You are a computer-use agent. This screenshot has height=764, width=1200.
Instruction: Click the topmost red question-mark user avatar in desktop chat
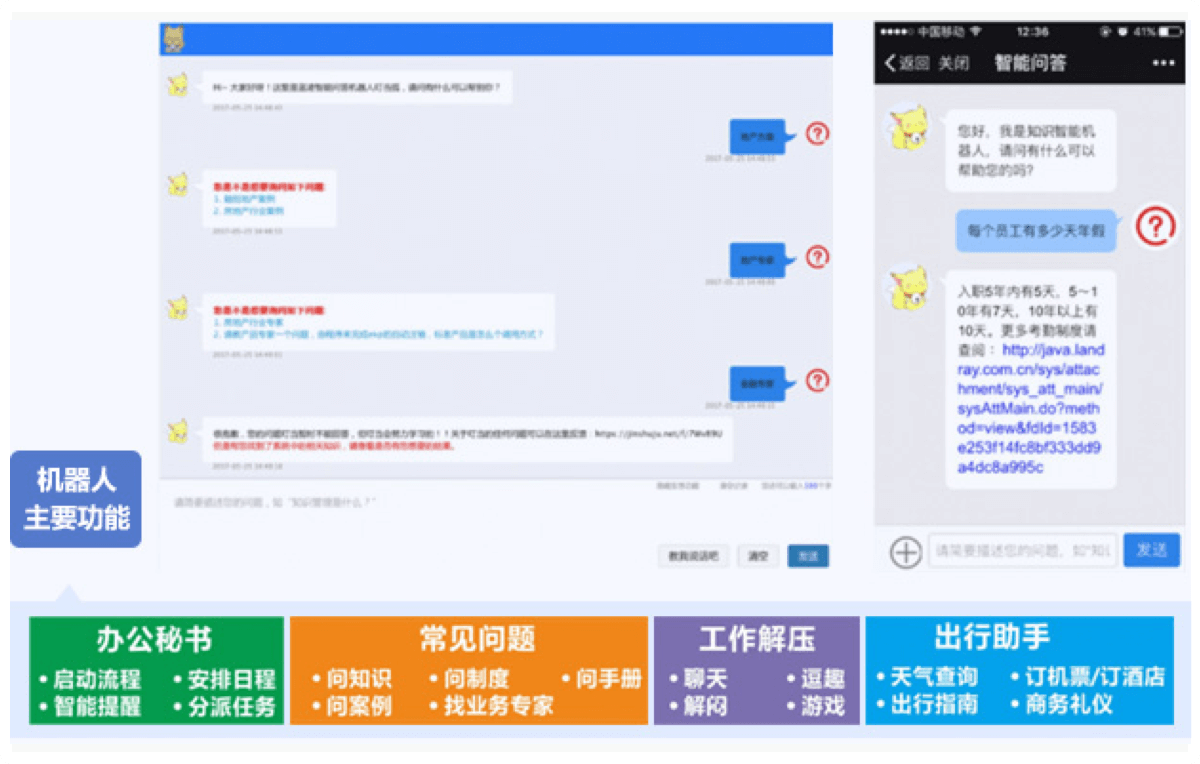coord(818,133)
